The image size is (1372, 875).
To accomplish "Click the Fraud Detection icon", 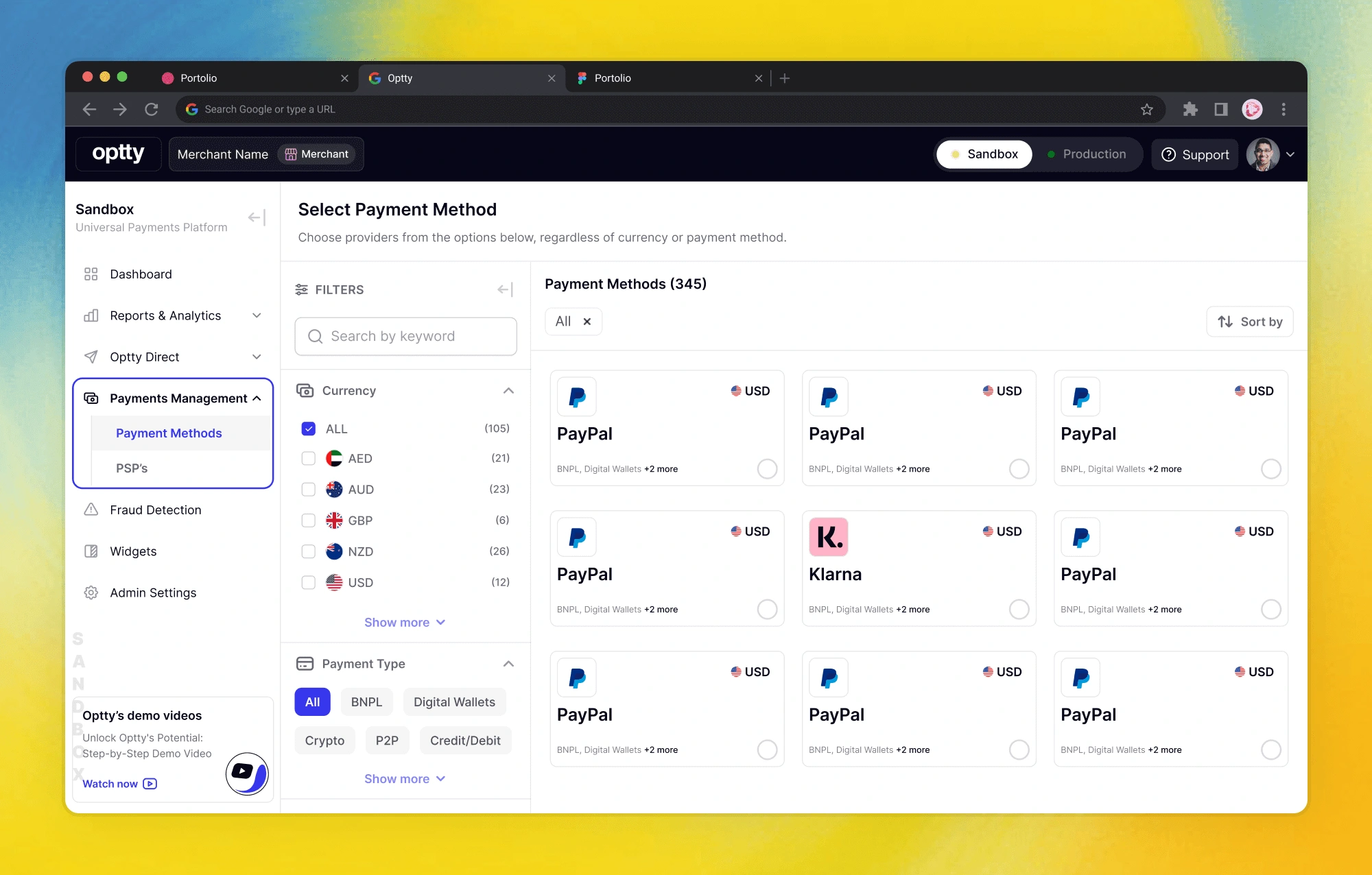I will pyautogui.click(x=92, y=509).
